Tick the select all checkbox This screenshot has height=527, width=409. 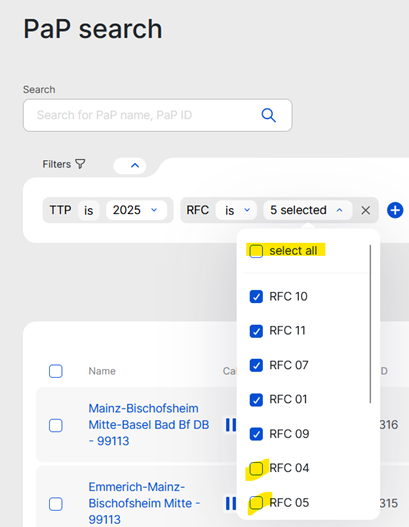coord(256,251)
